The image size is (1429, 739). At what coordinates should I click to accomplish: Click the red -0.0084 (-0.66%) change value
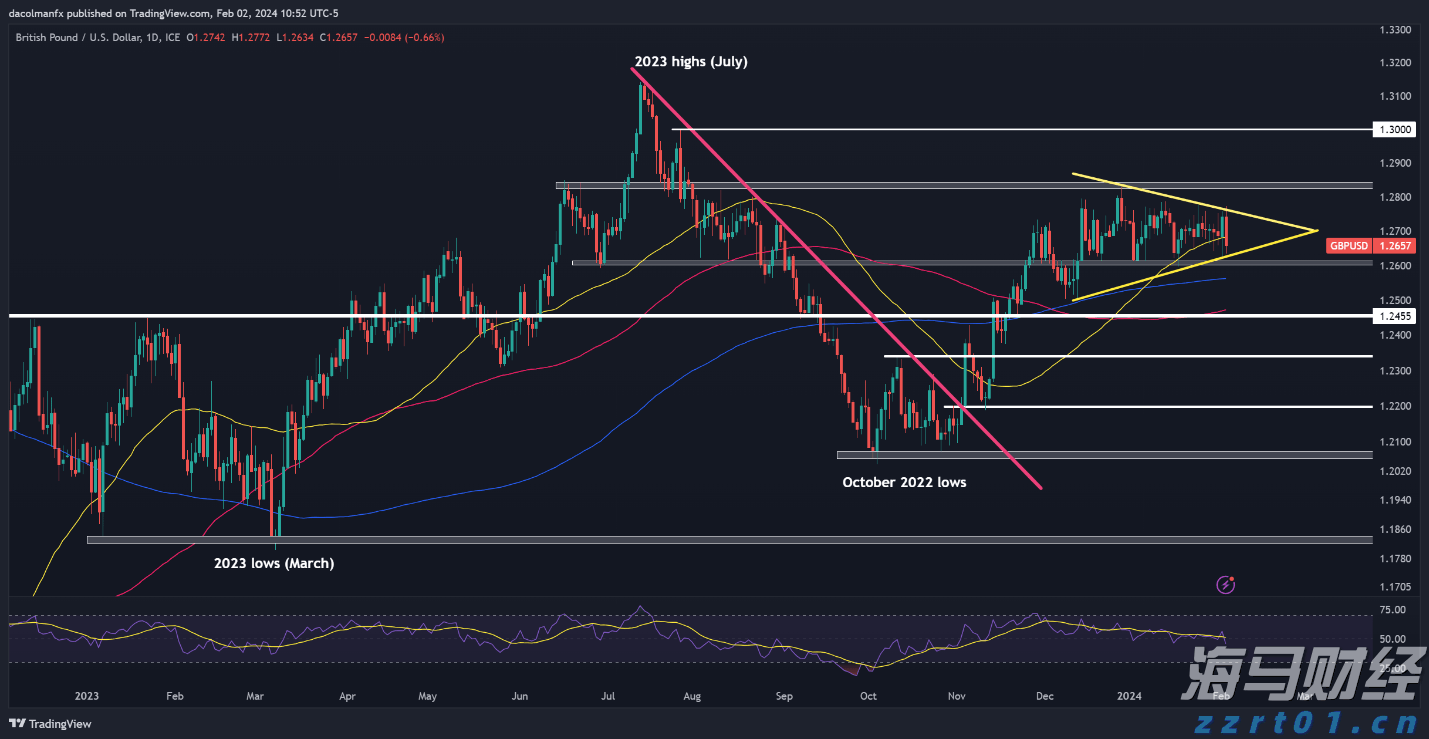403,37
